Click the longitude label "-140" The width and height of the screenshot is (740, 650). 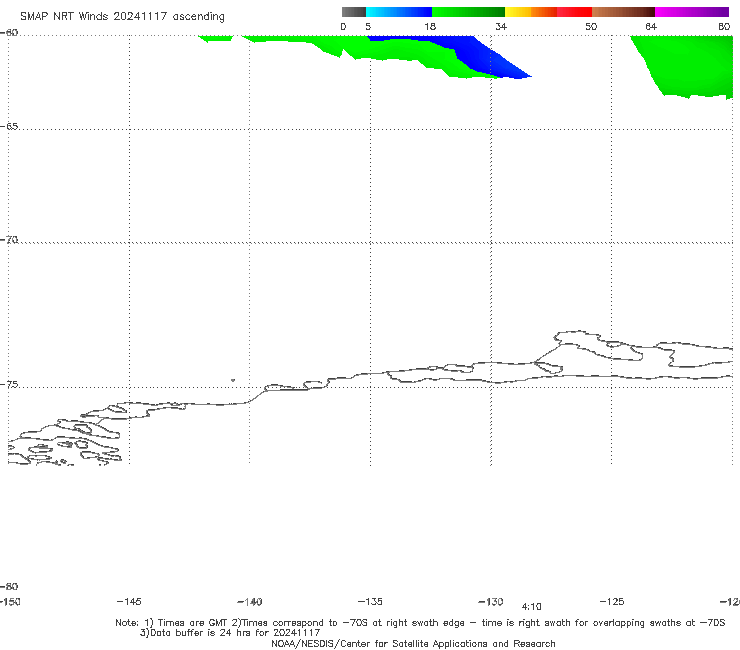tap(250, 602)
